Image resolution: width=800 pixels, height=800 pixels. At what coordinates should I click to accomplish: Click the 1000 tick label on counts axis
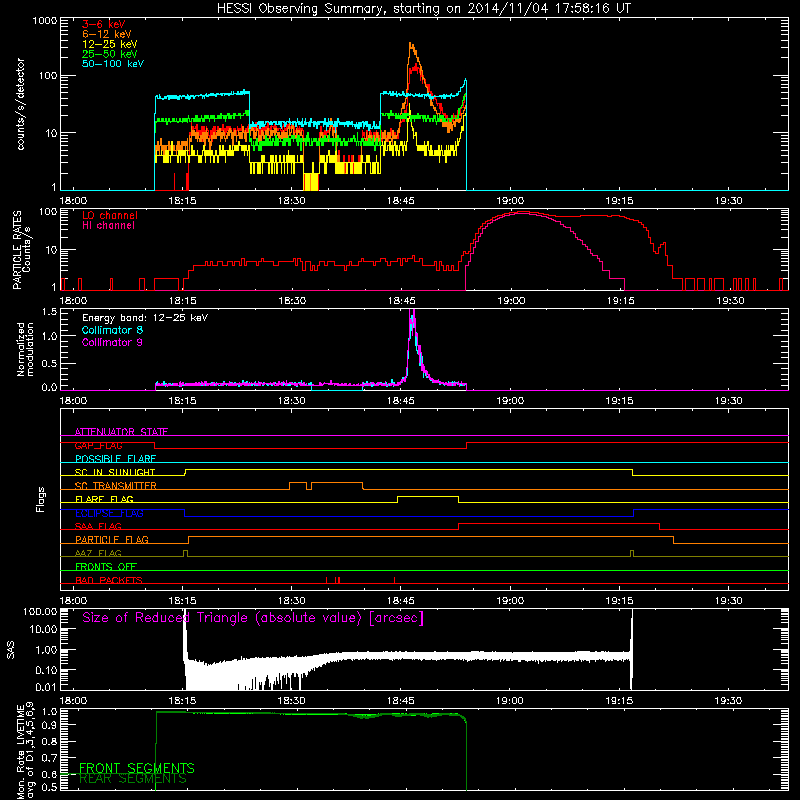44,21
